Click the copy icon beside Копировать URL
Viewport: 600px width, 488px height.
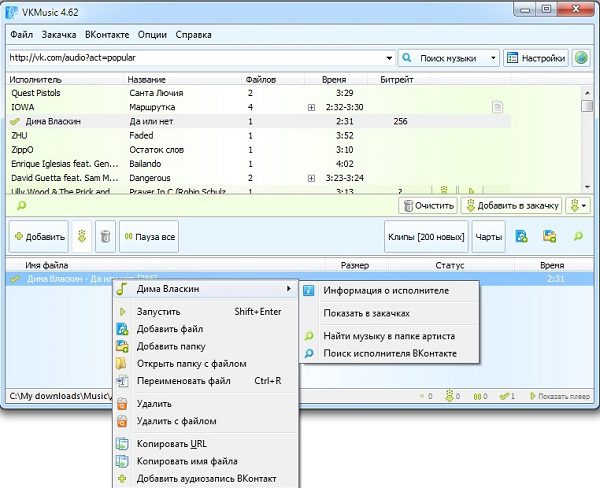pos(122,444)
